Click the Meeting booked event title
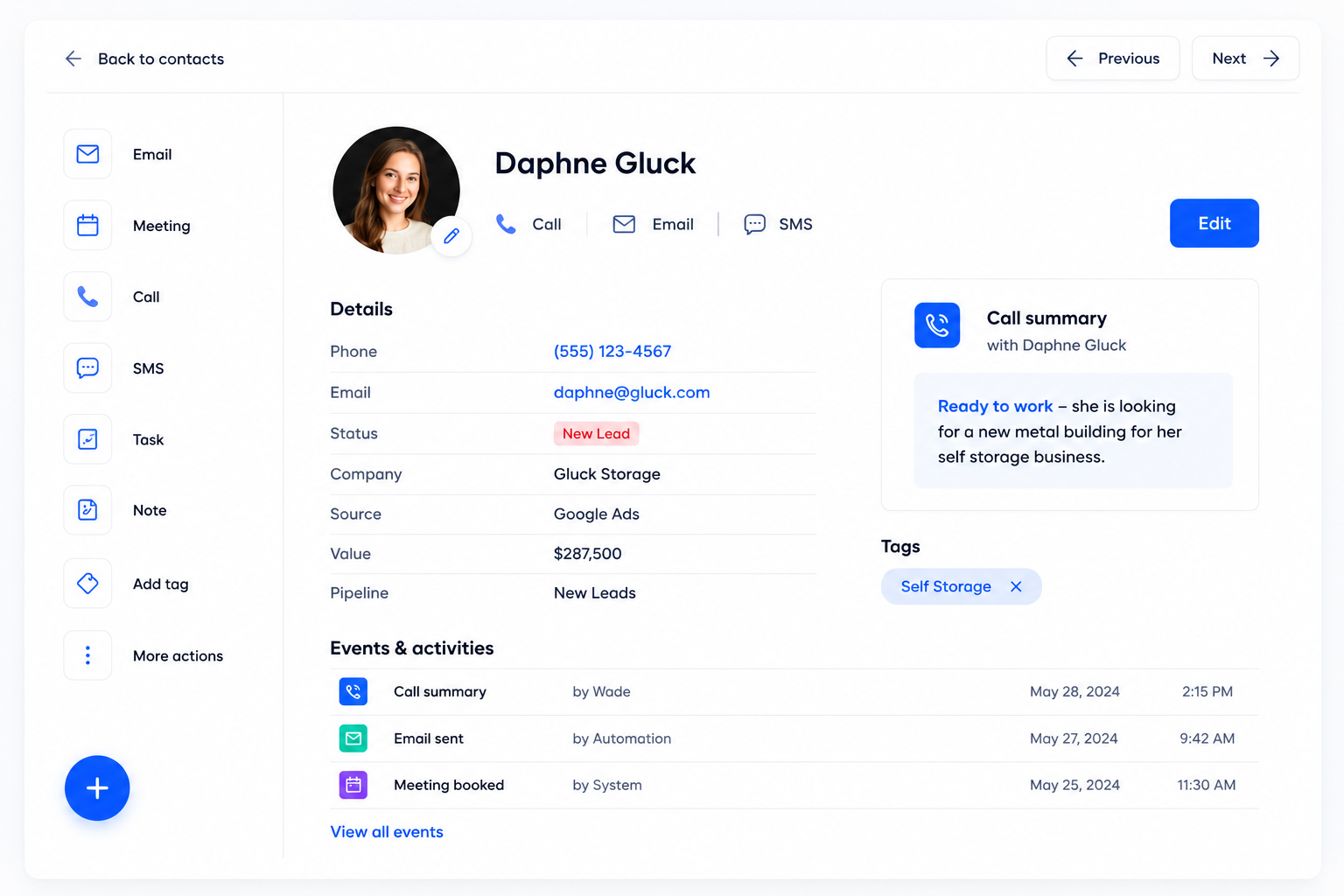The height and width of the screenshot is (896, 1344). click(449, 785)
